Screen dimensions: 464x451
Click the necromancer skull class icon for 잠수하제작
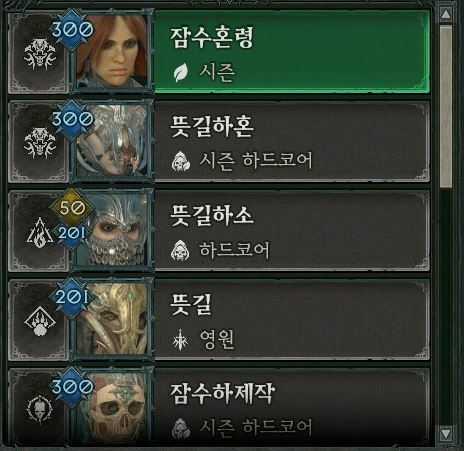pos(39,409)
